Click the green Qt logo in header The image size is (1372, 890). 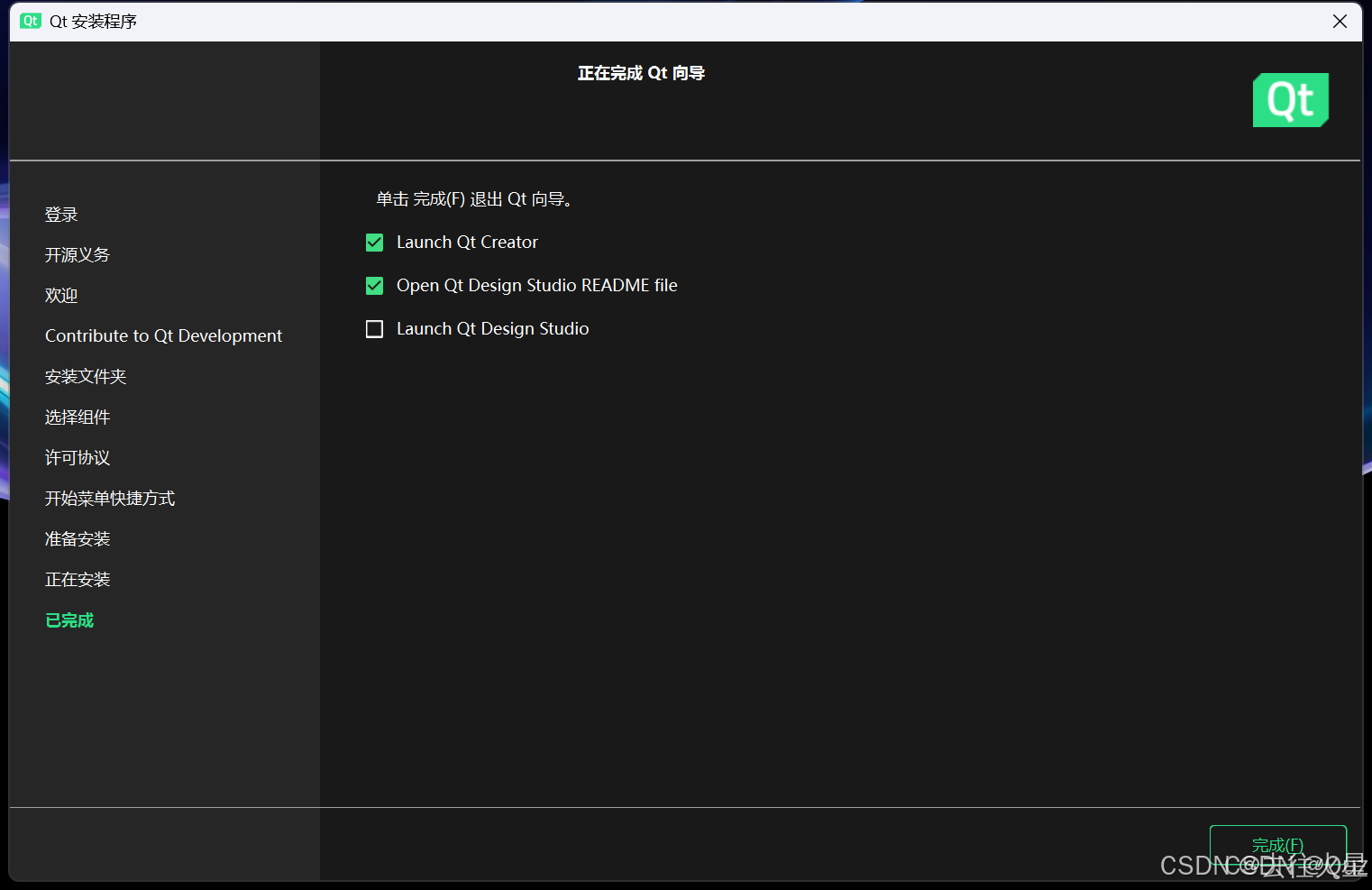tap(1290, 100)
